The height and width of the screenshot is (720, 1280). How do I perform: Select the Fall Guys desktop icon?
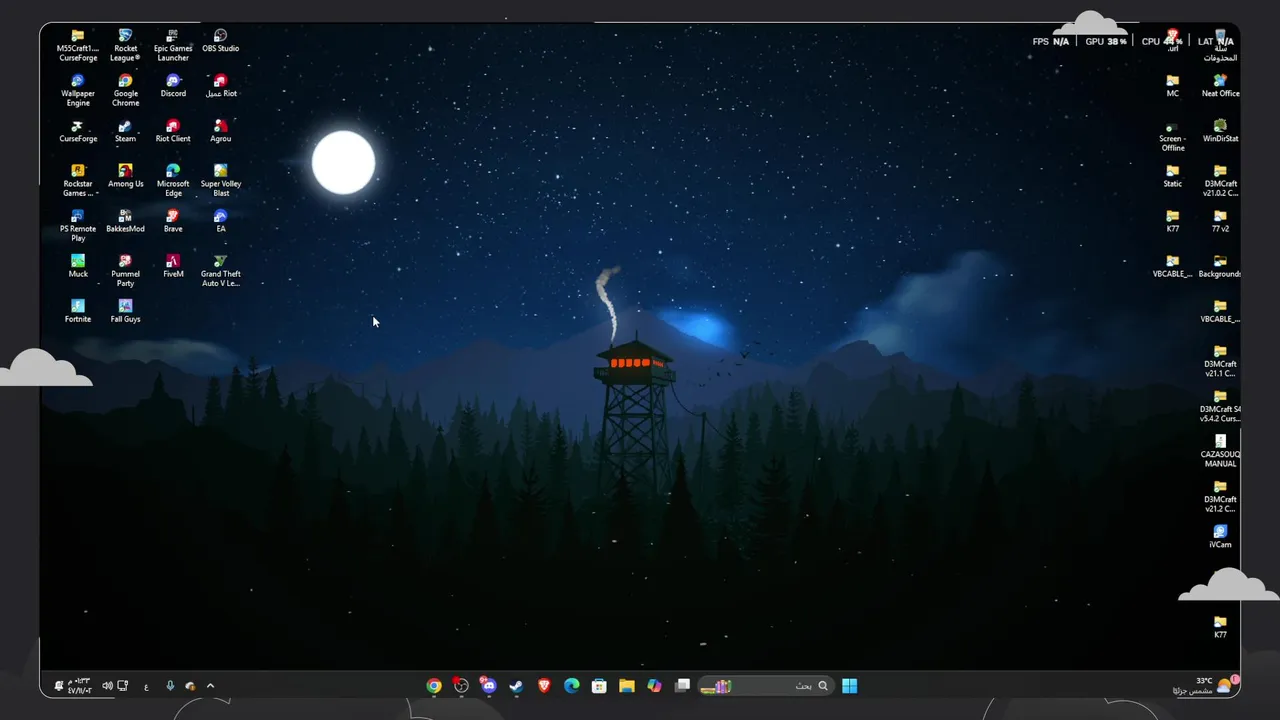pos(125,311)
